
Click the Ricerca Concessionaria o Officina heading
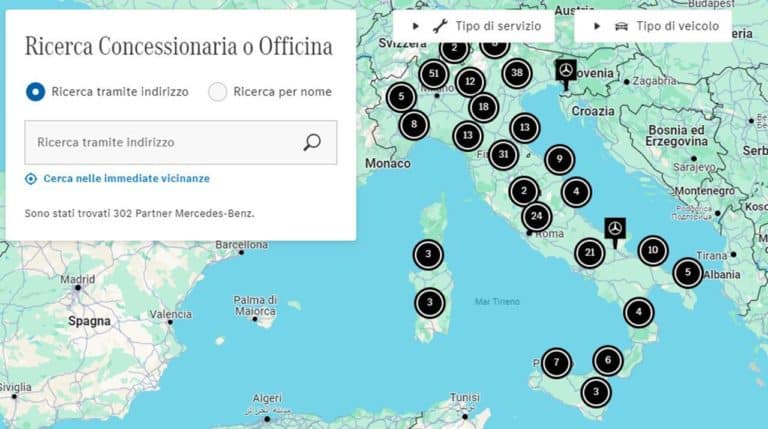point(179,47)
